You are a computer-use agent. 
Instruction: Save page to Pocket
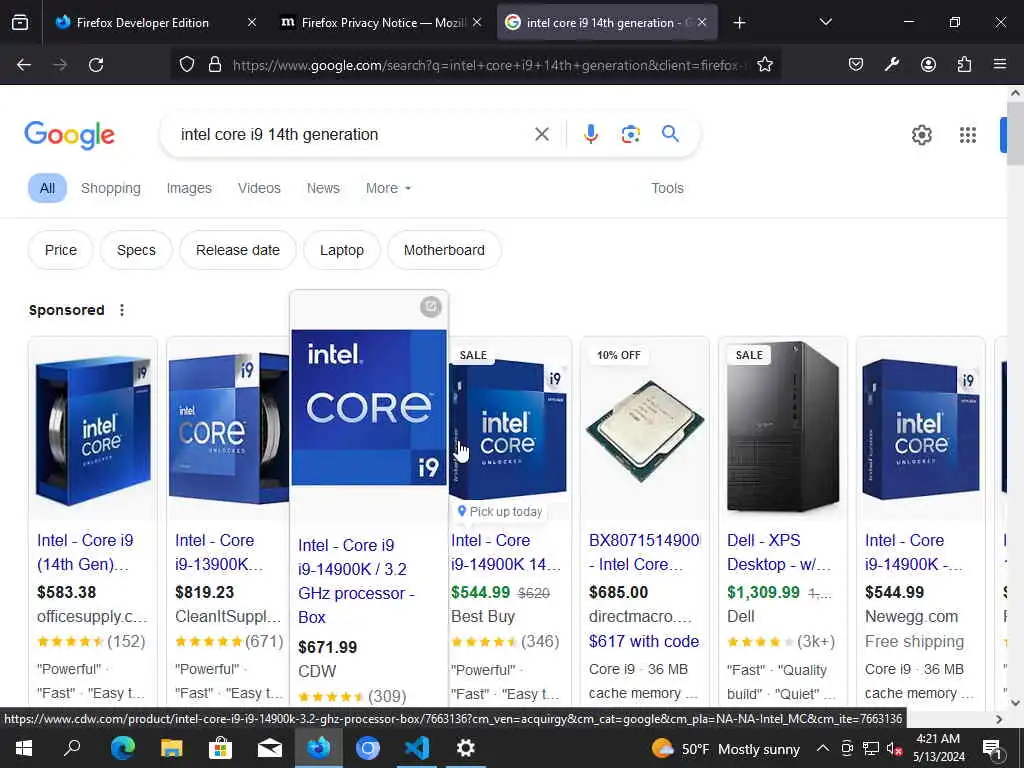(856, 65)
